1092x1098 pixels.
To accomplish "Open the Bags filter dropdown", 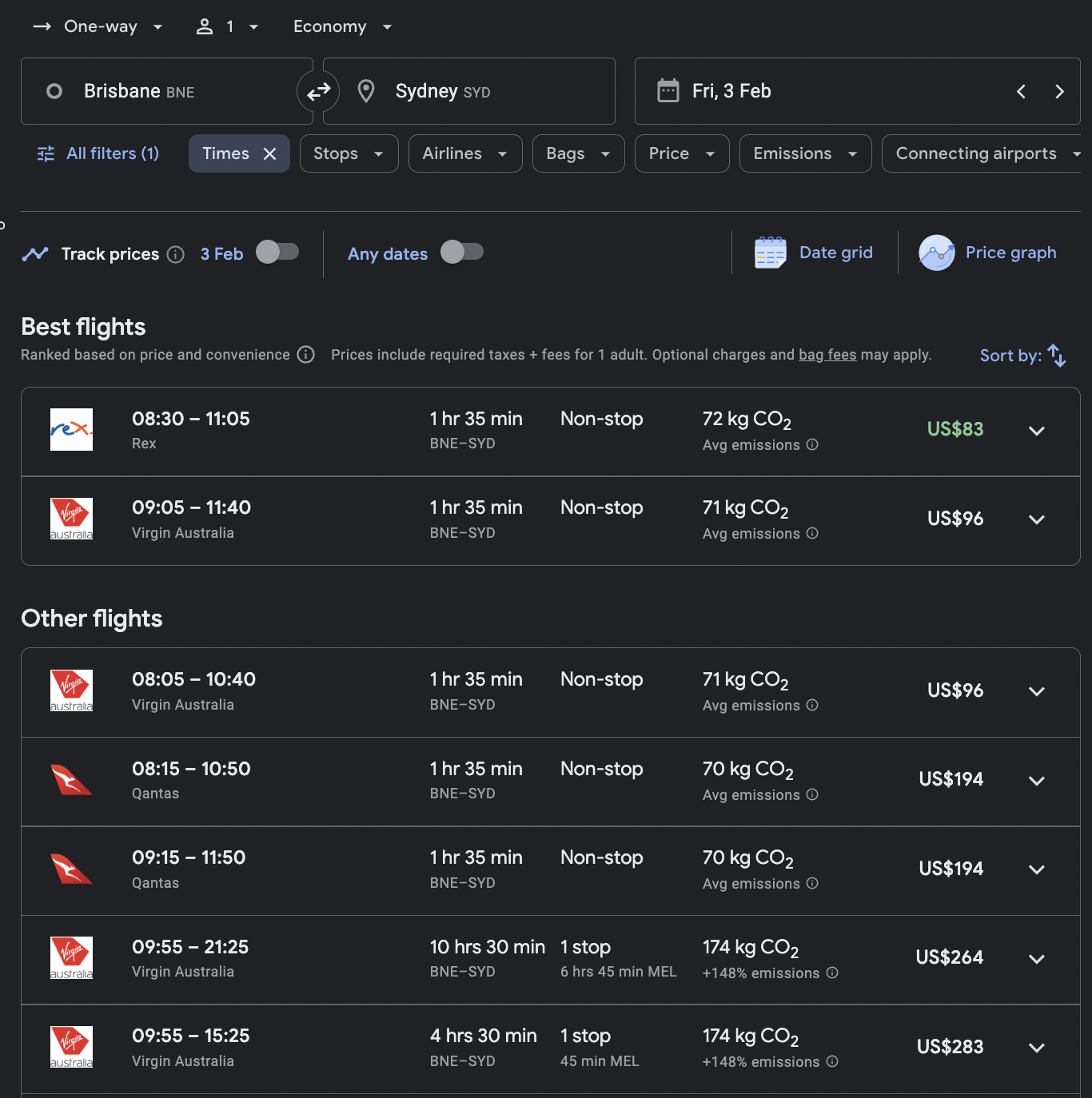I will (x=579, y=153).
